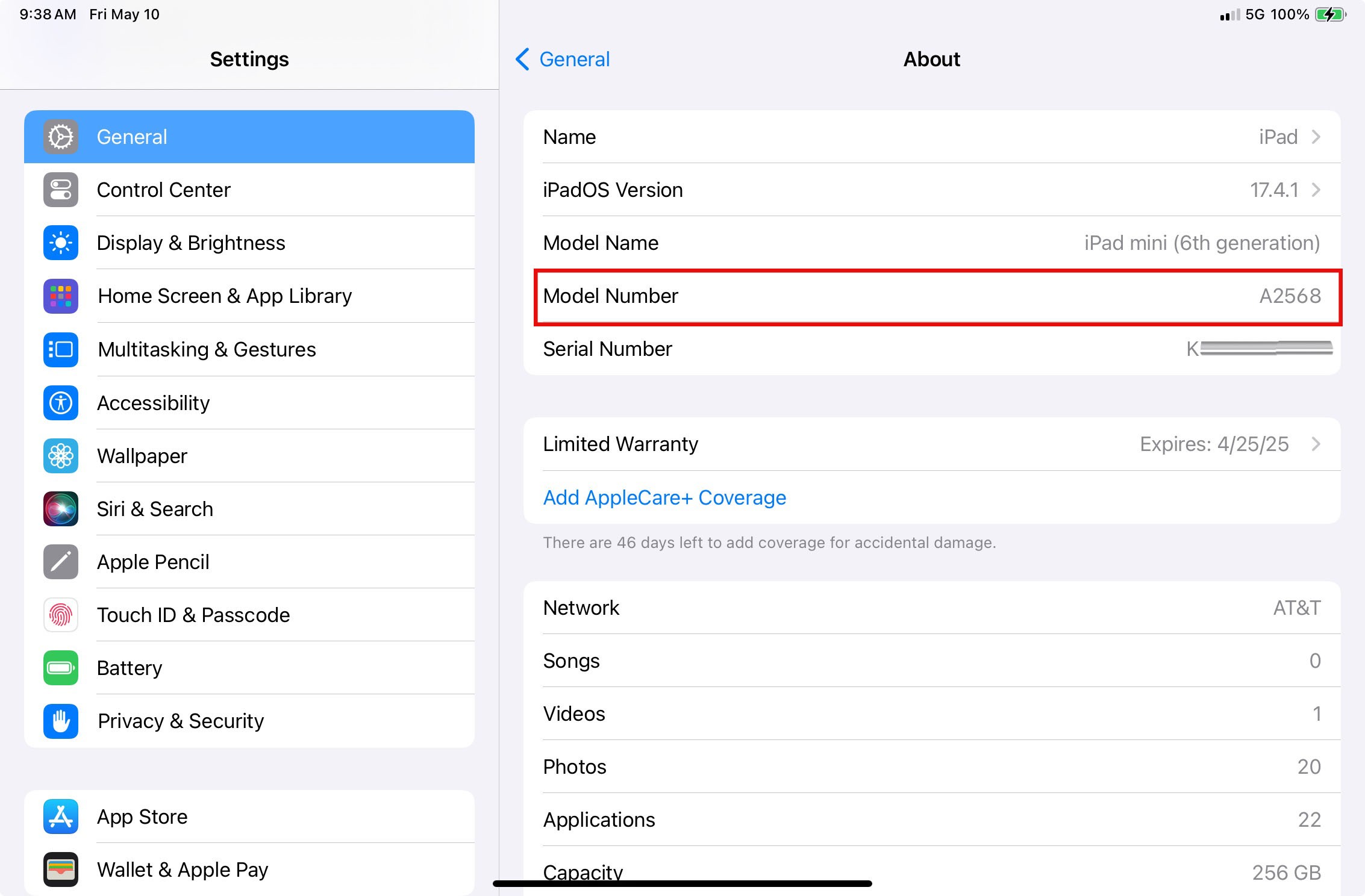Tap the date Fri May 10
The width and height of the screenshot is (1365, 896).
pos(124,14)
